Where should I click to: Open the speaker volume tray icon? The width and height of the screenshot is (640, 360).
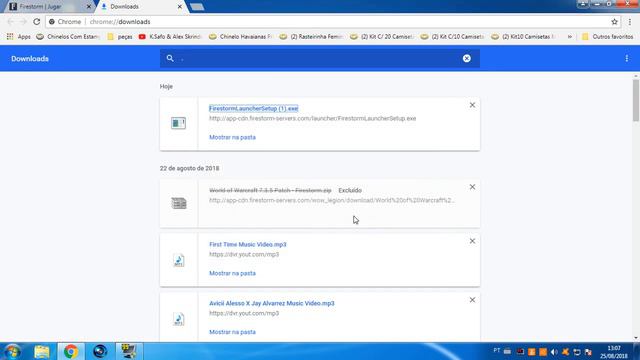(554, 352)
